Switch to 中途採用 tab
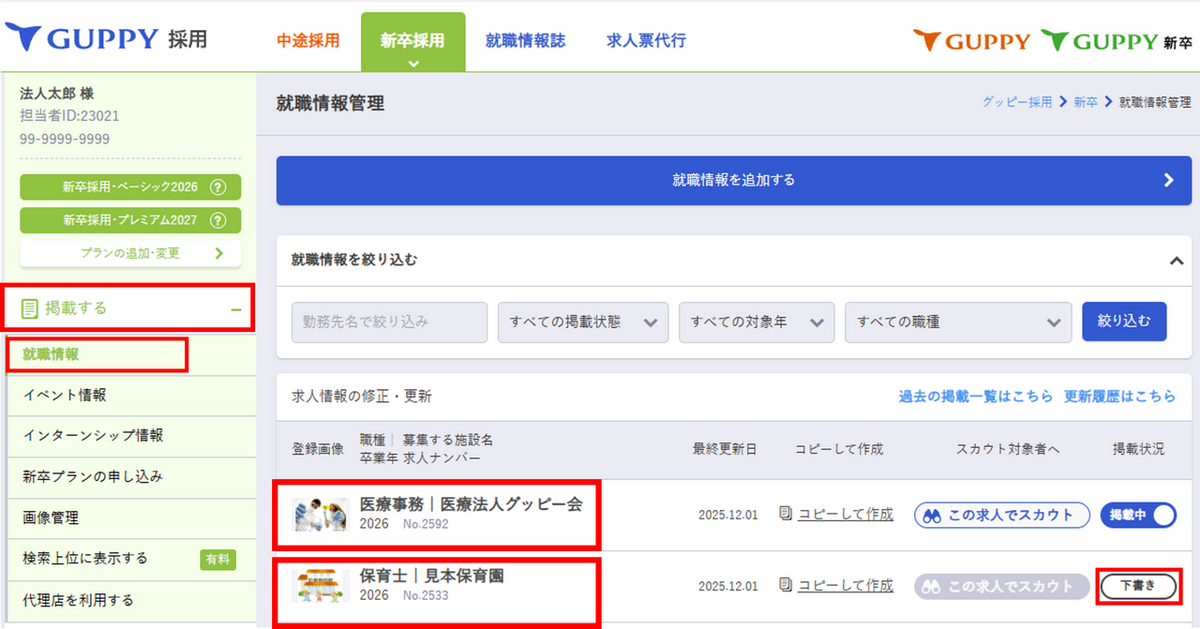Viewport: 1200px width, 629px height. pos(308,41)
